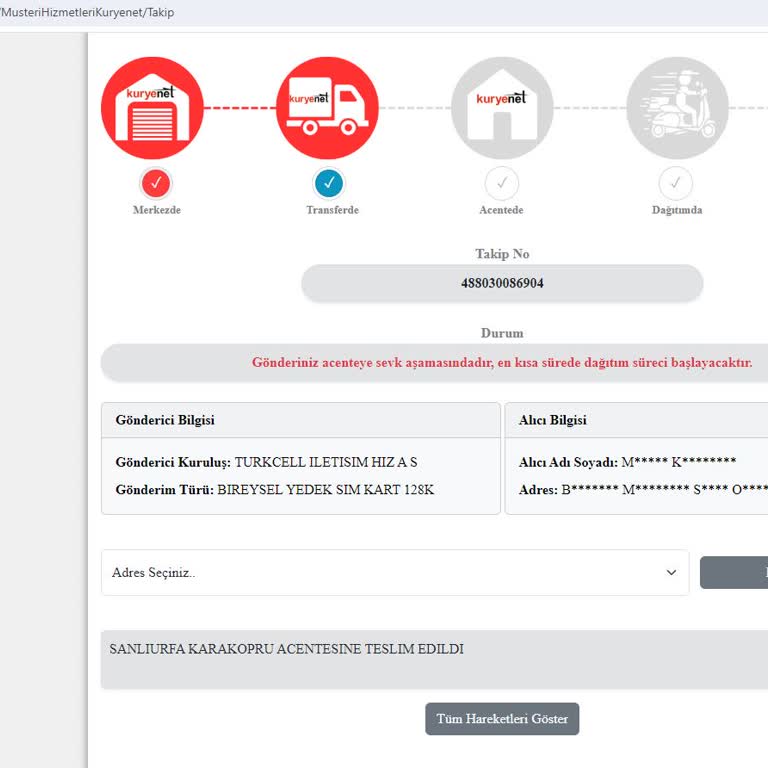The width and height of the screenshot is (768, 768).
Task: Select the tracking number 488030086904 field
Action: pyautogui.click(x=502, y=283)
